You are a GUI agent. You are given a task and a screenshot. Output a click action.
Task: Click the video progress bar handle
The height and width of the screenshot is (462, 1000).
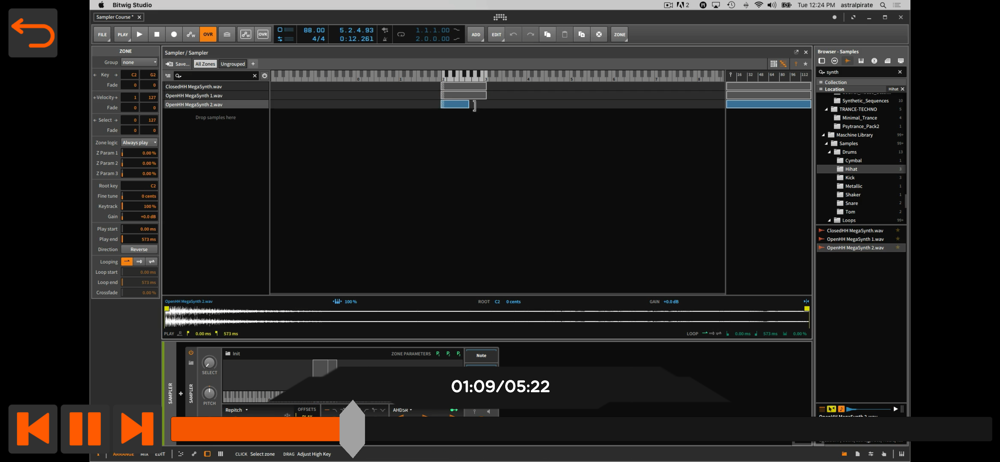[352, 429]
